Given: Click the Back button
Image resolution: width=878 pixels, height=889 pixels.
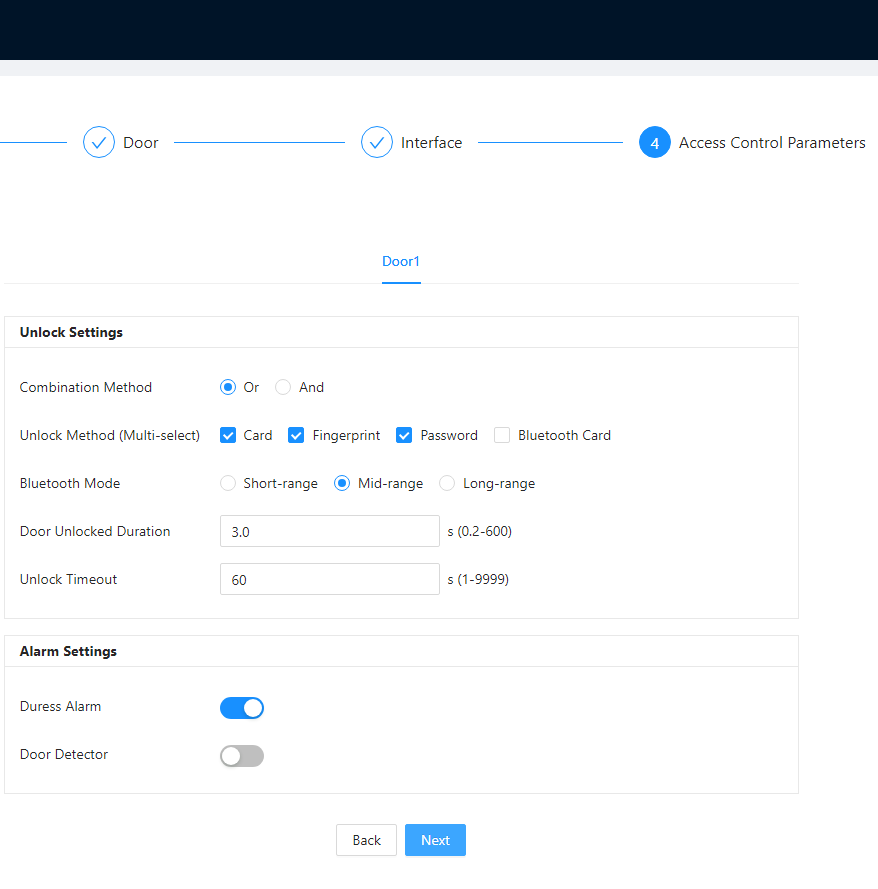Looking at the screenshot, I should tap(366, 840).
